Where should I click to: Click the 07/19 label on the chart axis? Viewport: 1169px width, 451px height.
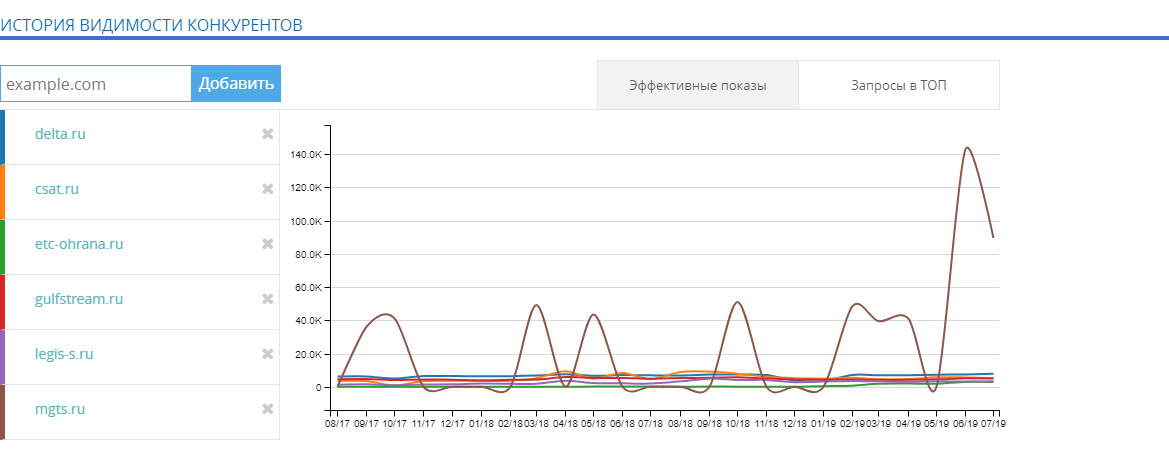(x=993, y=424)
